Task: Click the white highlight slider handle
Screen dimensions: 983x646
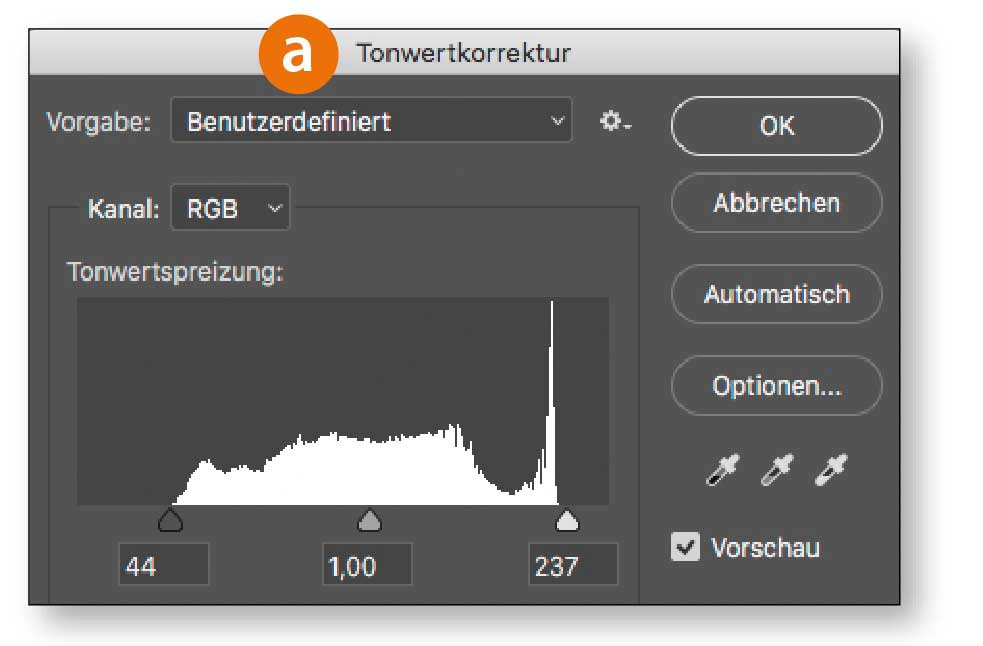Action: tap(567, 520)
